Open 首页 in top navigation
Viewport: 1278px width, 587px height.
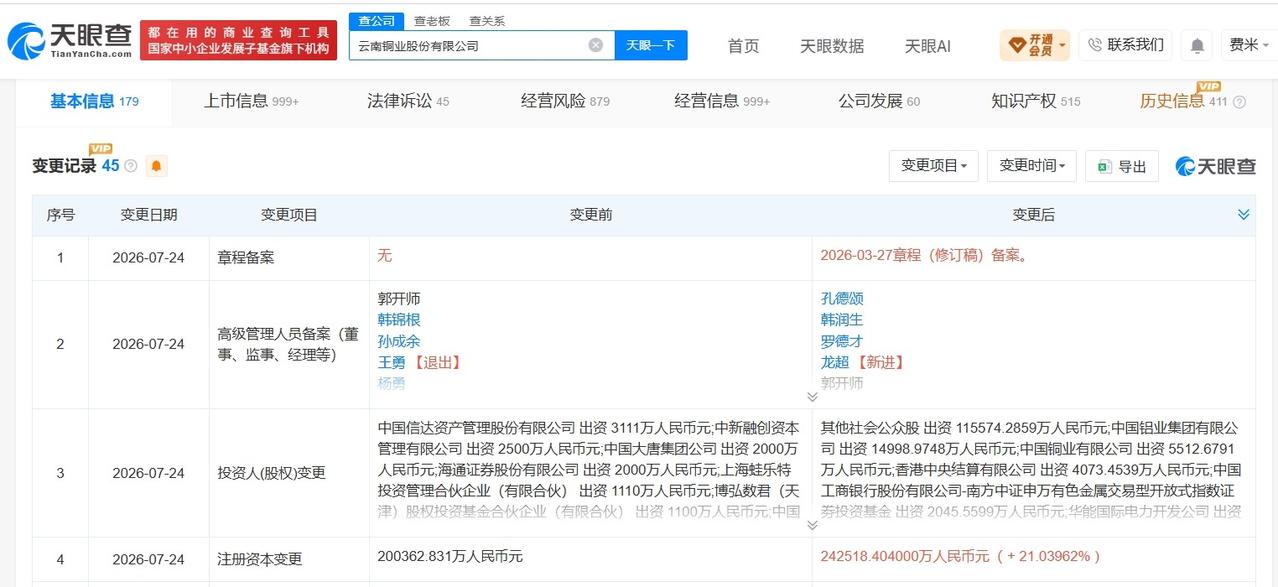coord(743,46)
